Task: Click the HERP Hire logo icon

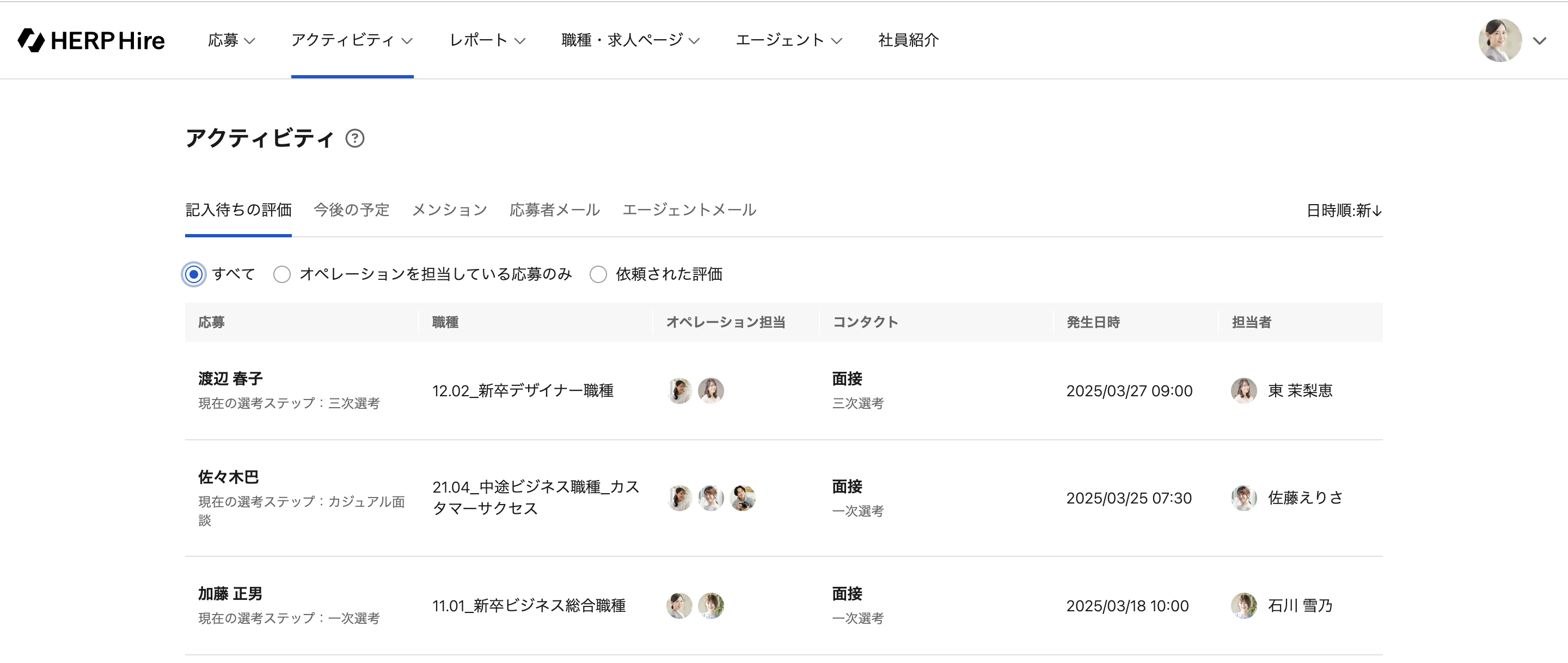Action: (x=31, y=40)
